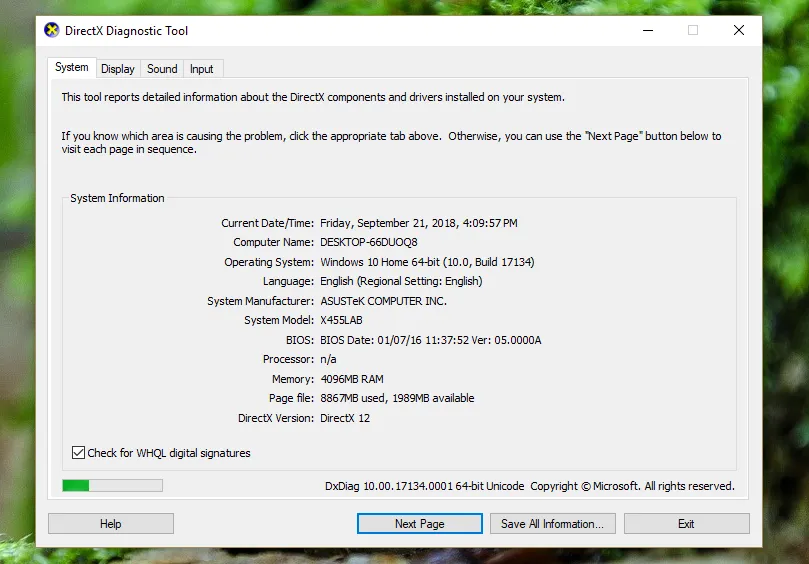
Task: Open Save All Information dialog
Action: 552,524
